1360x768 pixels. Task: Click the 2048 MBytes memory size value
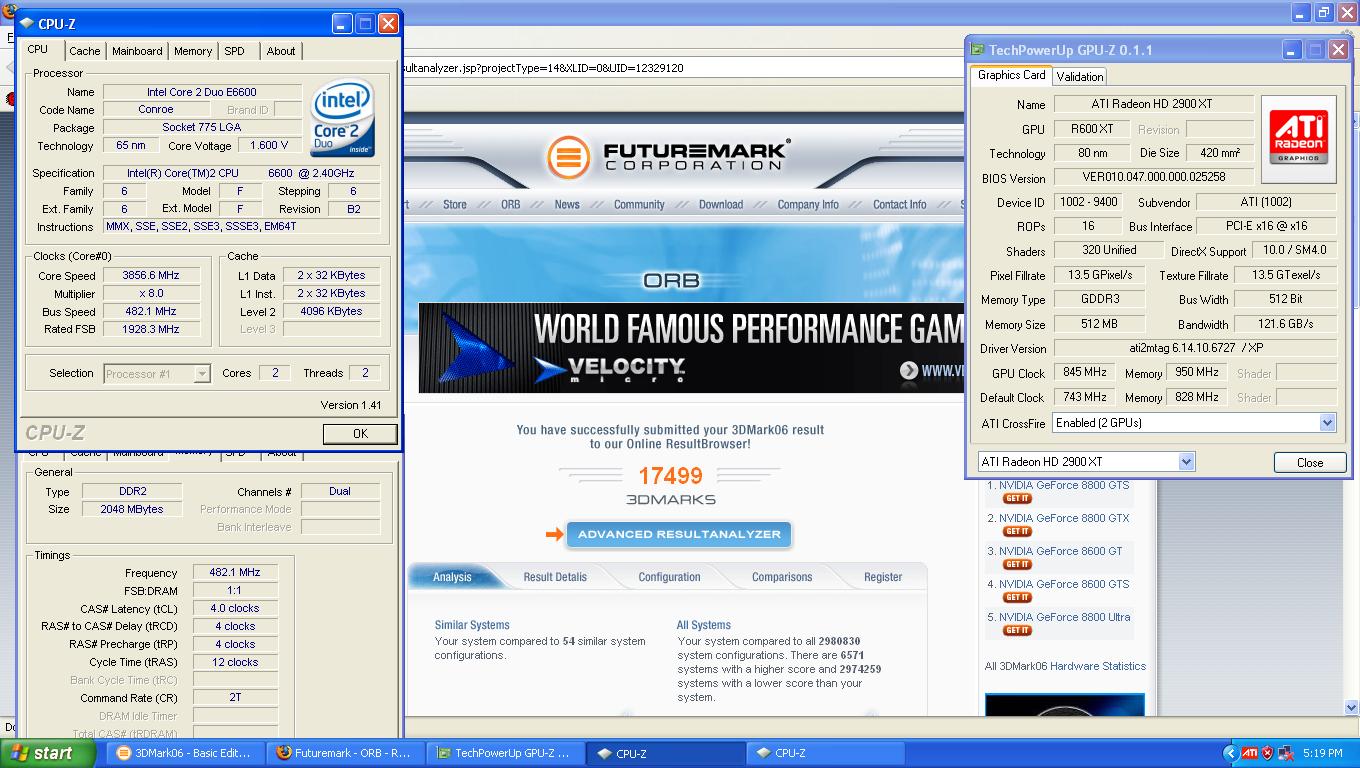click(131, 509)
